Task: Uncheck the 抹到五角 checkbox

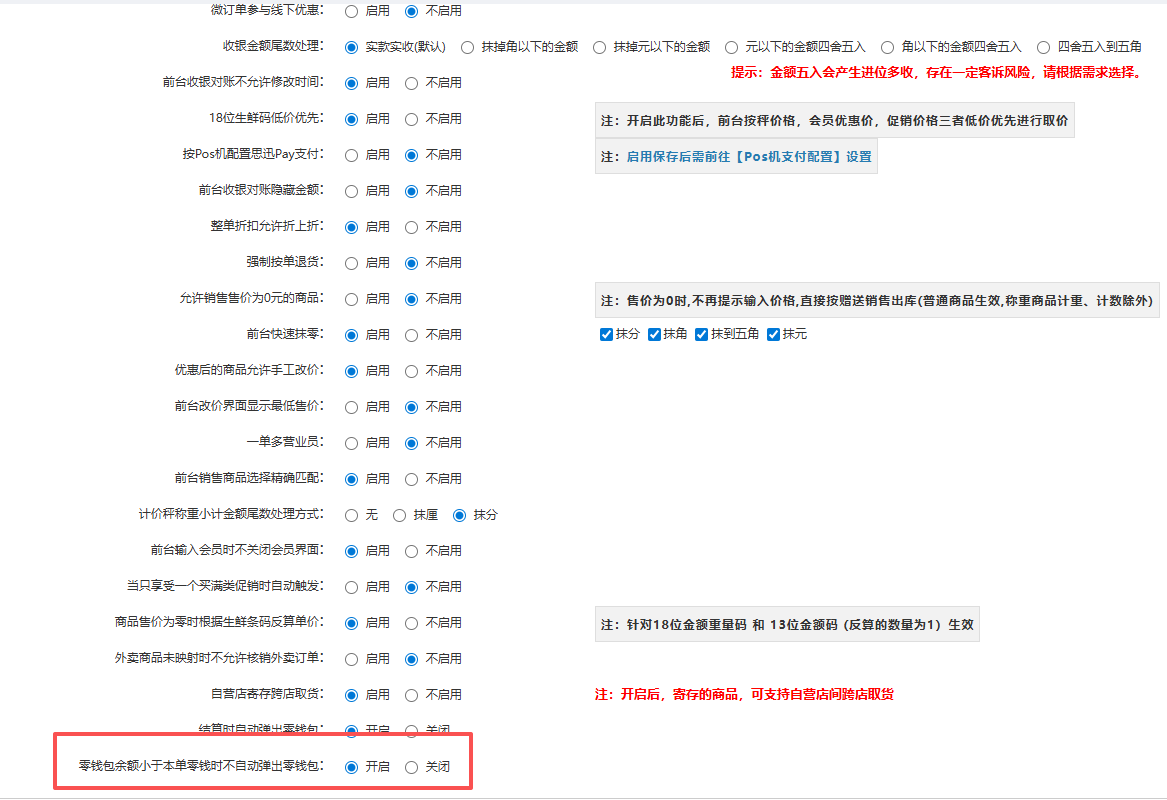Action: pyautogui.click(x=702, y=335)
